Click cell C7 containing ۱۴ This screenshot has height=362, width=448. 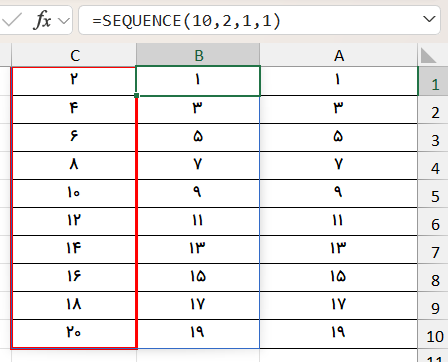[74, 250]
